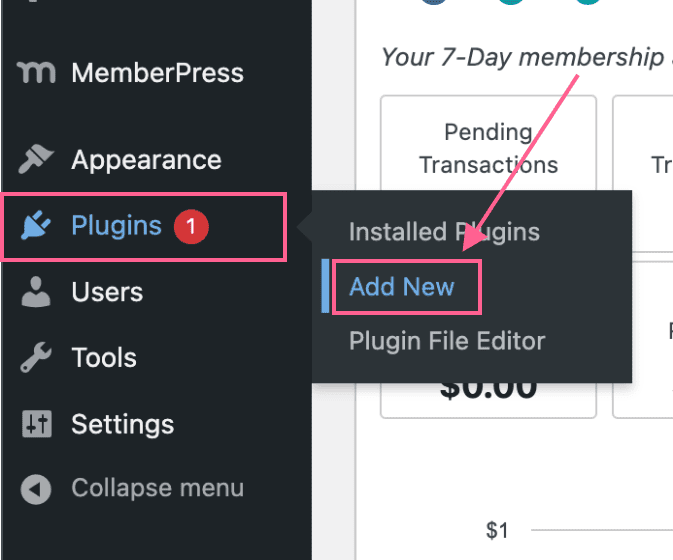Click the MemberPress logo icon
The width and height of the screenshot is (673, 560).
pos(36,73)
